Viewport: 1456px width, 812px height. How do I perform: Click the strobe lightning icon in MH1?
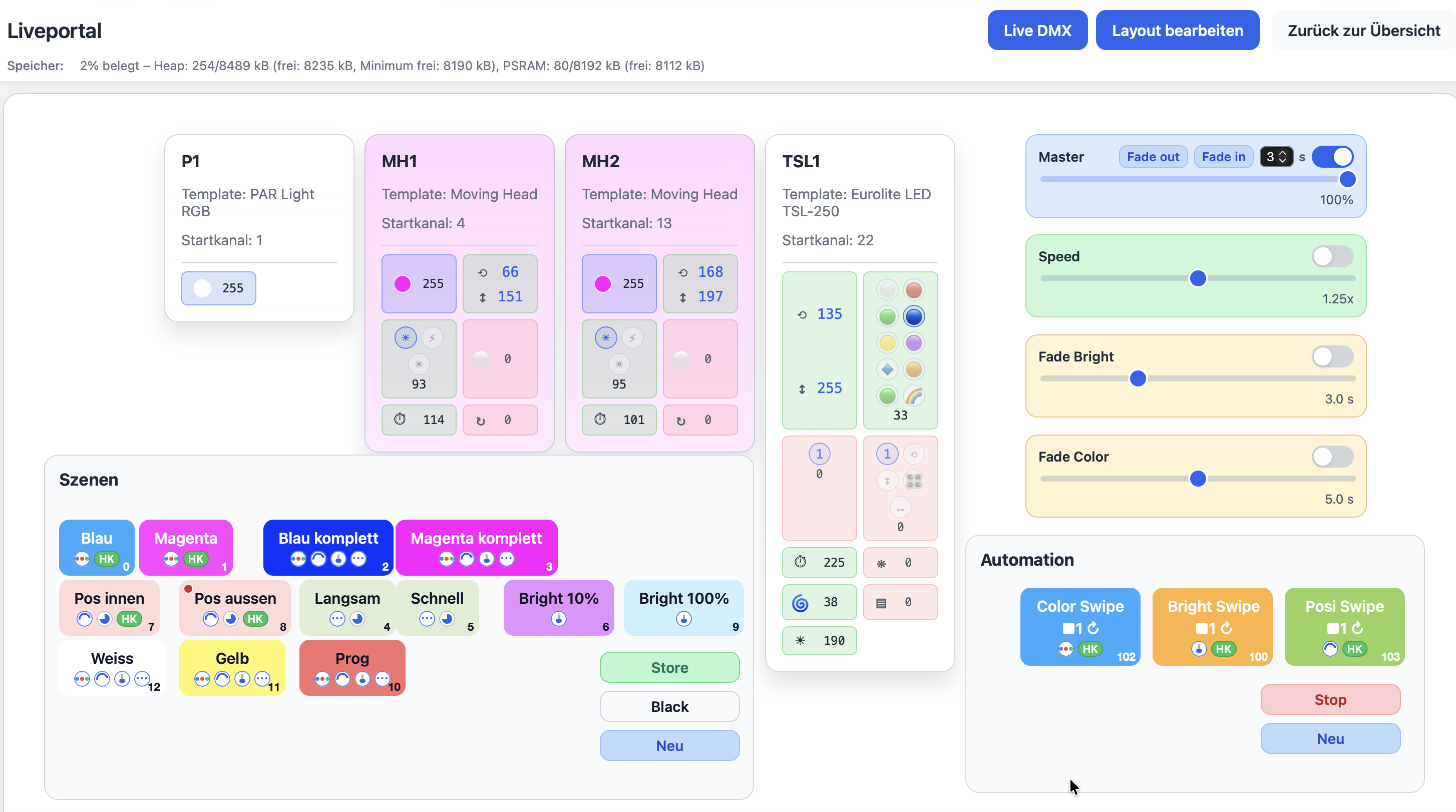[x=433, y=338]
